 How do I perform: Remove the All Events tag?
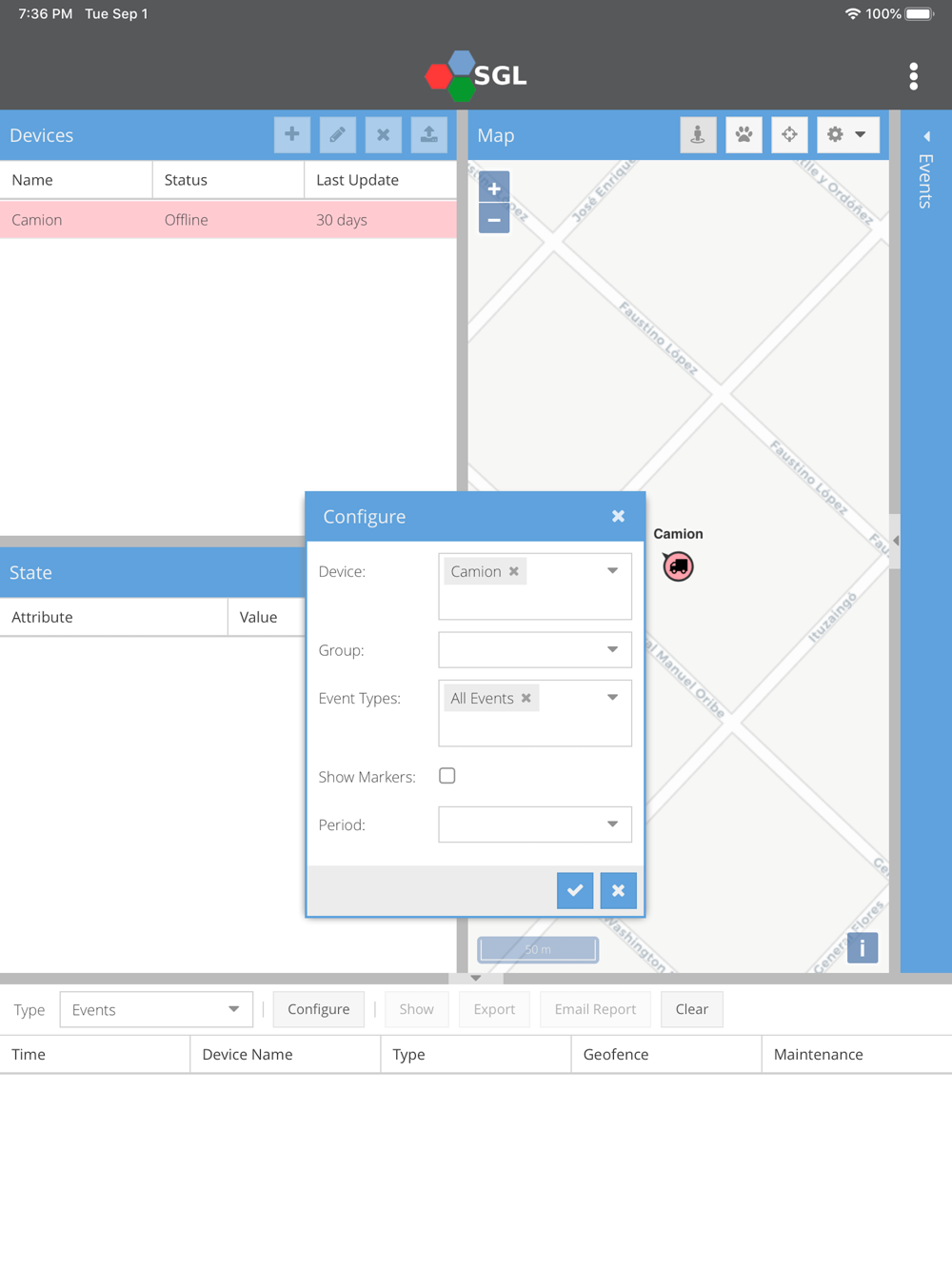526,698
